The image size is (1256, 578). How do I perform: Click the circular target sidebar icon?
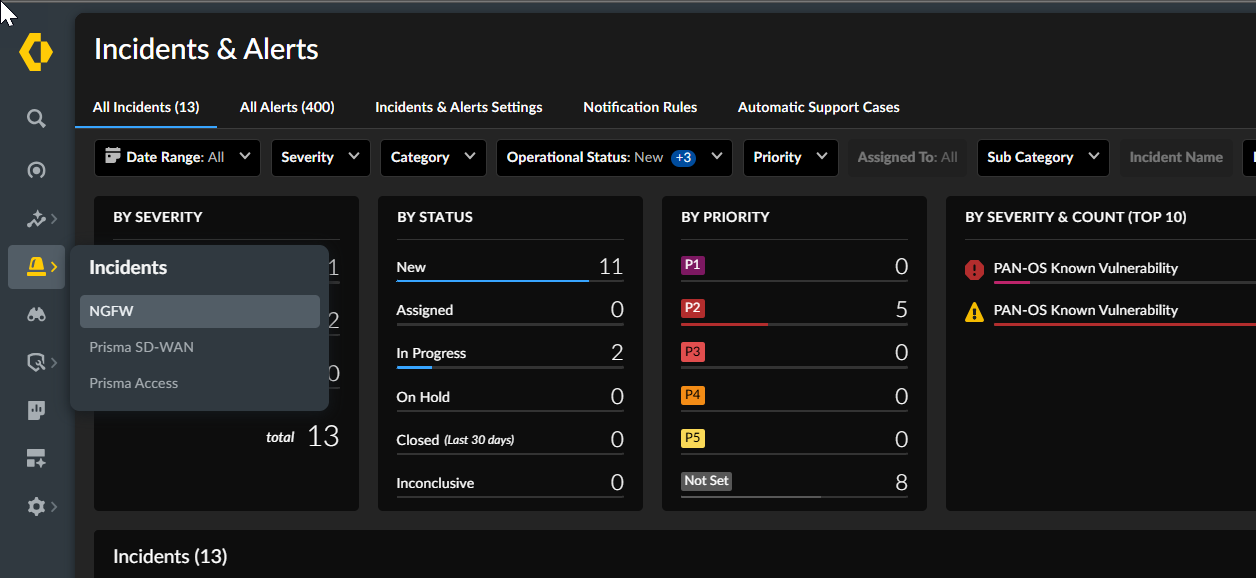tap(36, 170)
